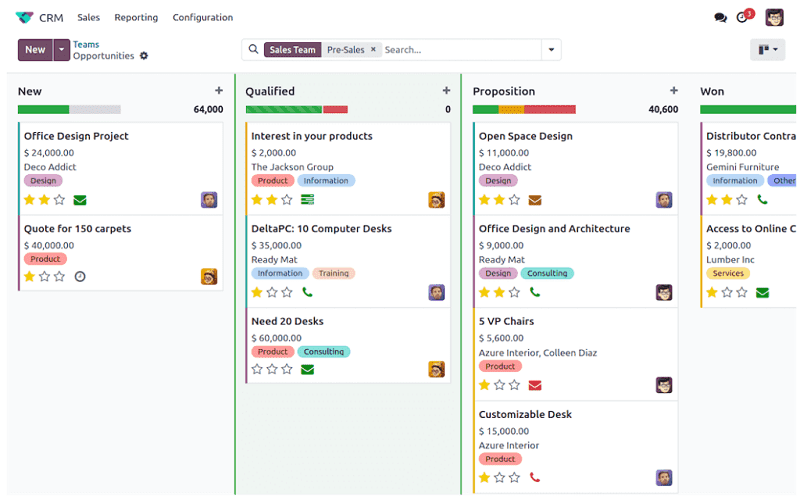Set third star on Interest in your products
Image resolution: width=800 pixels, height=500 pixels.
[287, 199]
